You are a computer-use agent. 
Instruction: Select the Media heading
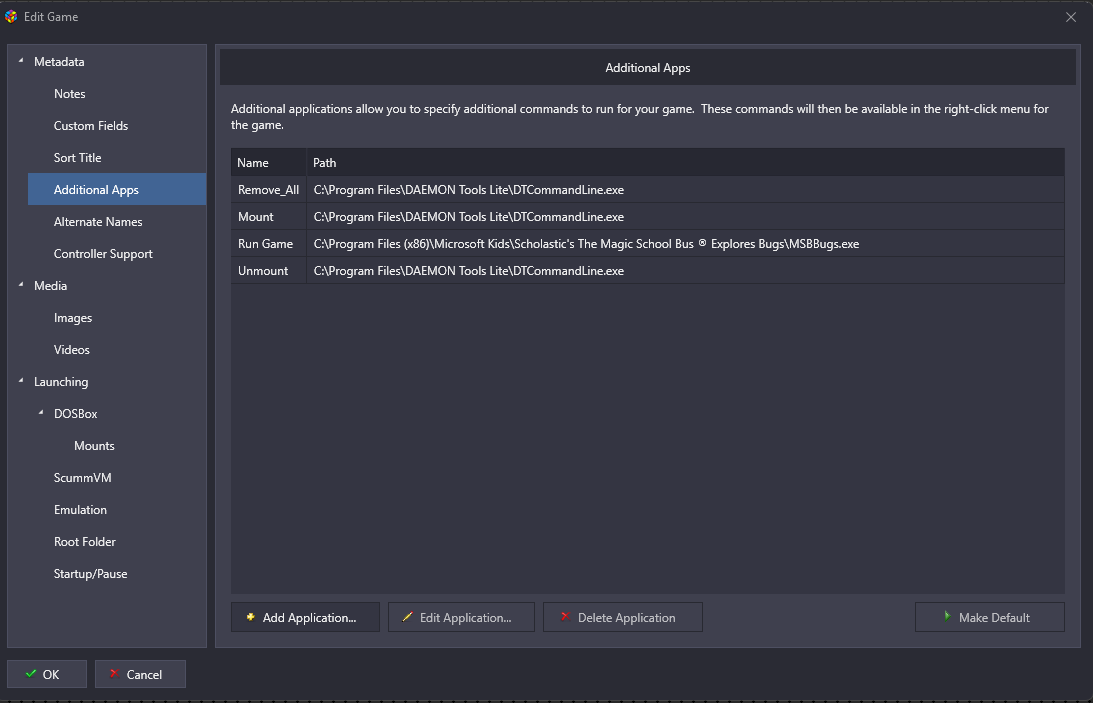50,286
